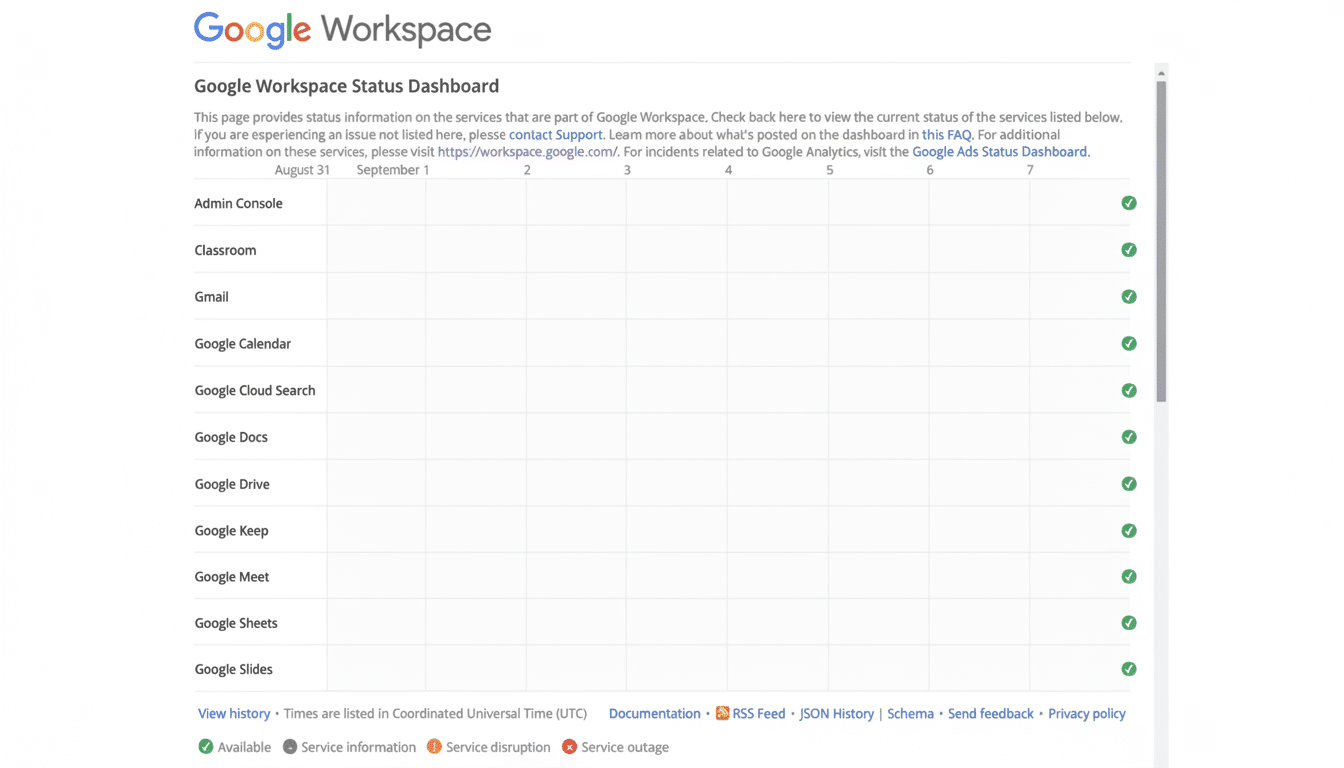
Task: Click the Google Workspace logo
Action: 342,29
